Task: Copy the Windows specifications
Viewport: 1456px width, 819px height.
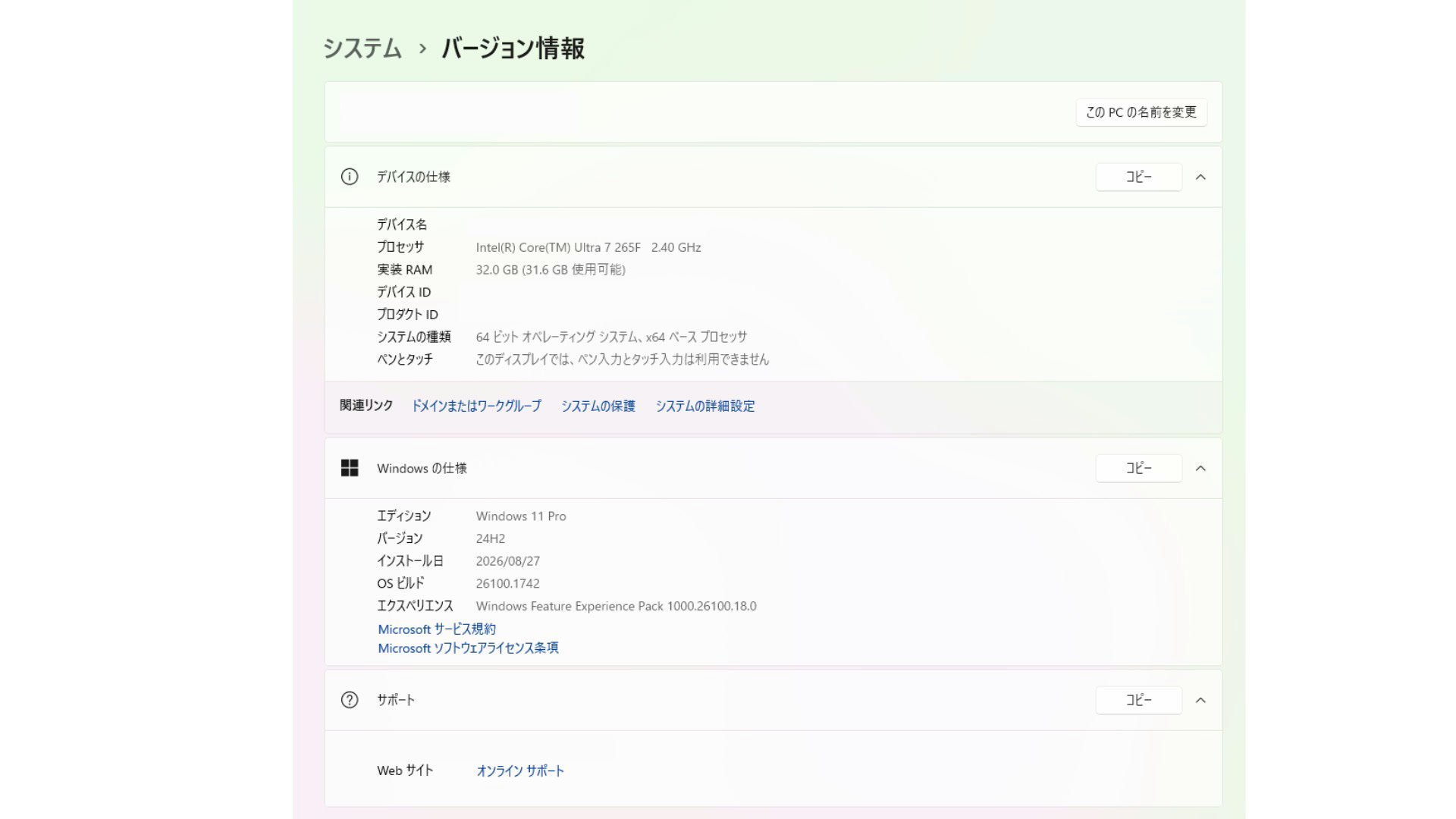Action: pos(1138,468)
